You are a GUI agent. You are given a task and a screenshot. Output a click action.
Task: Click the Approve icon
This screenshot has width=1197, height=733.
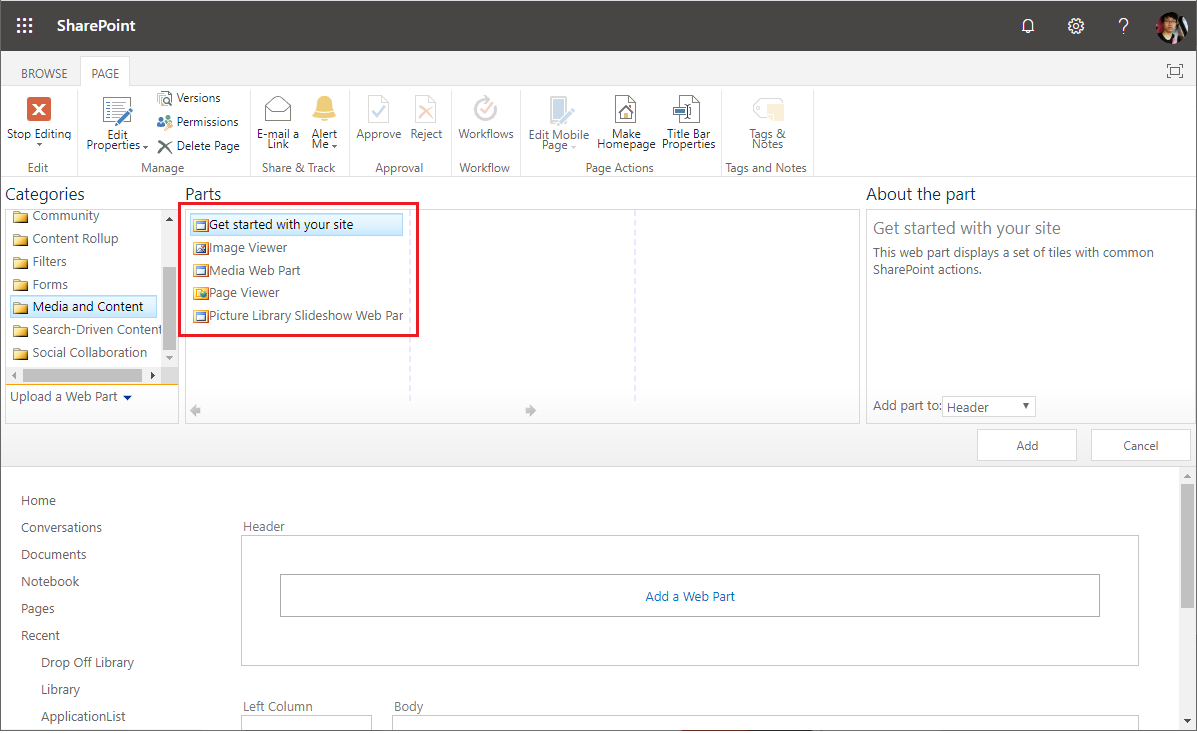tap(379, 108)
